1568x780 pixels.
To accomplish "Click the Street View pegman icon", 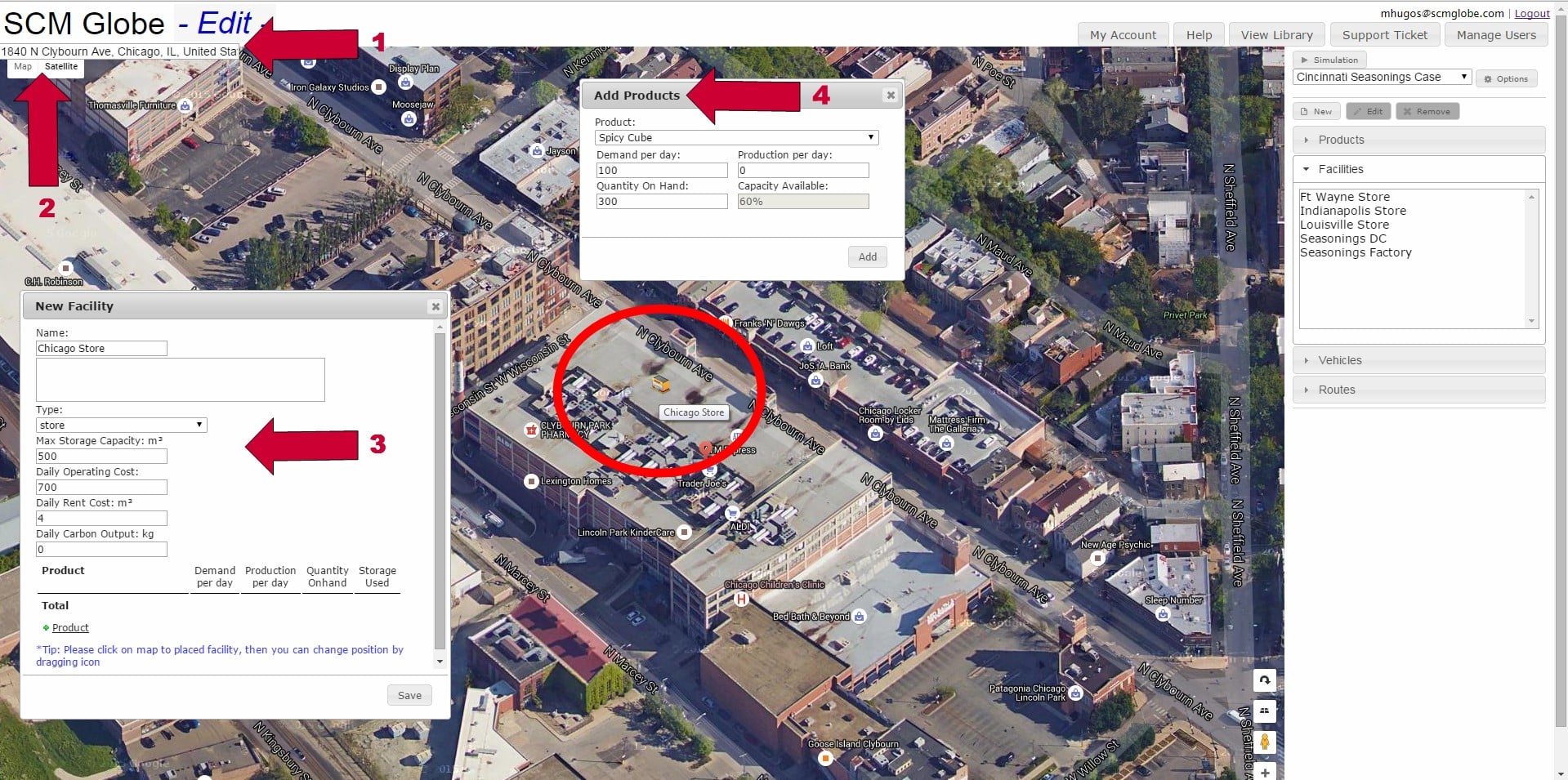I will point(1264,742).
